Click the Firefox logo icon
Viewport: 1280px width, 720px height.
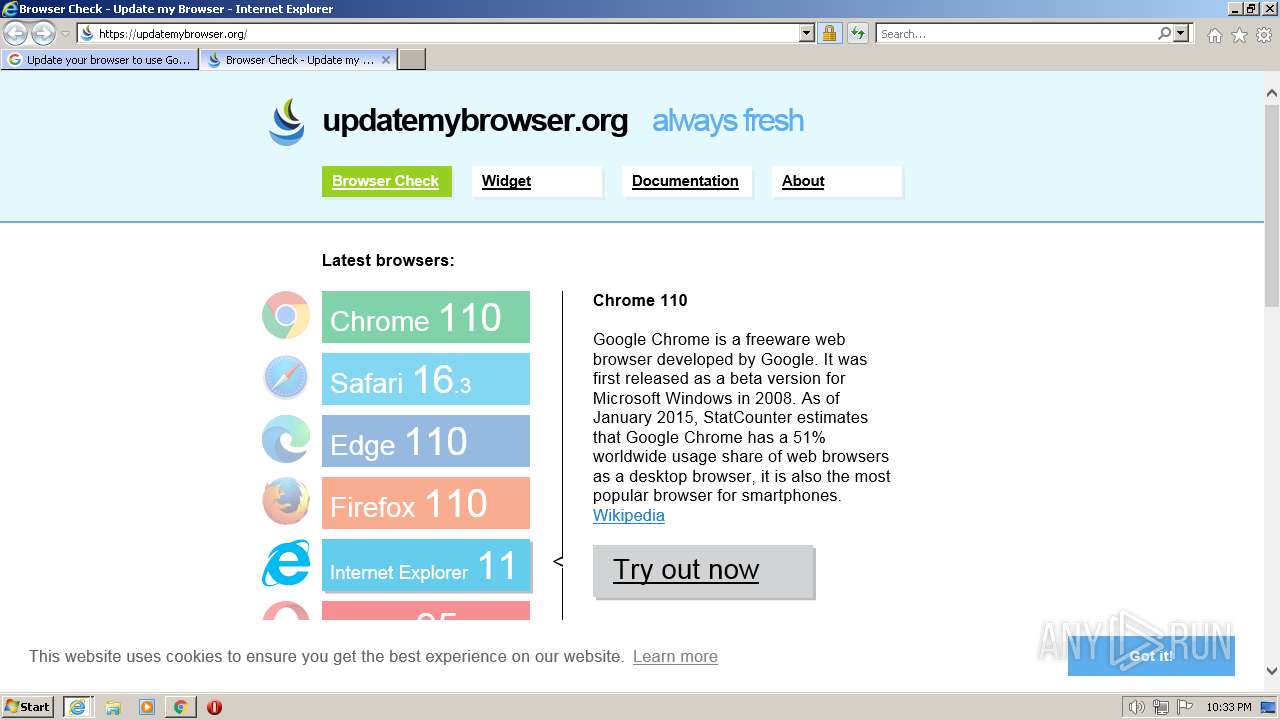[x=286, y=502]
